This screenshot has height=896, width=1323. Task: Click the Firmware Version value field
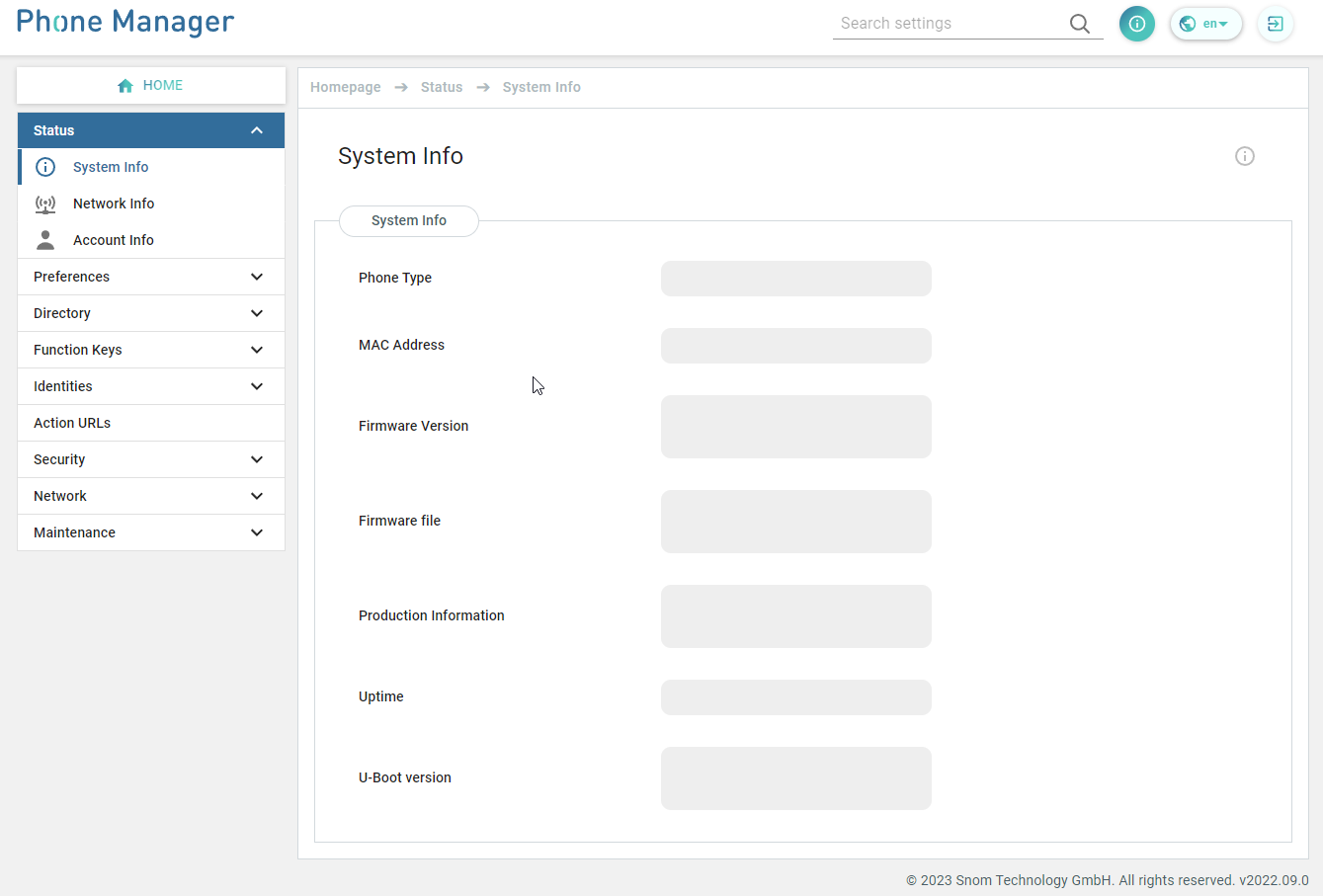point(796,427)
